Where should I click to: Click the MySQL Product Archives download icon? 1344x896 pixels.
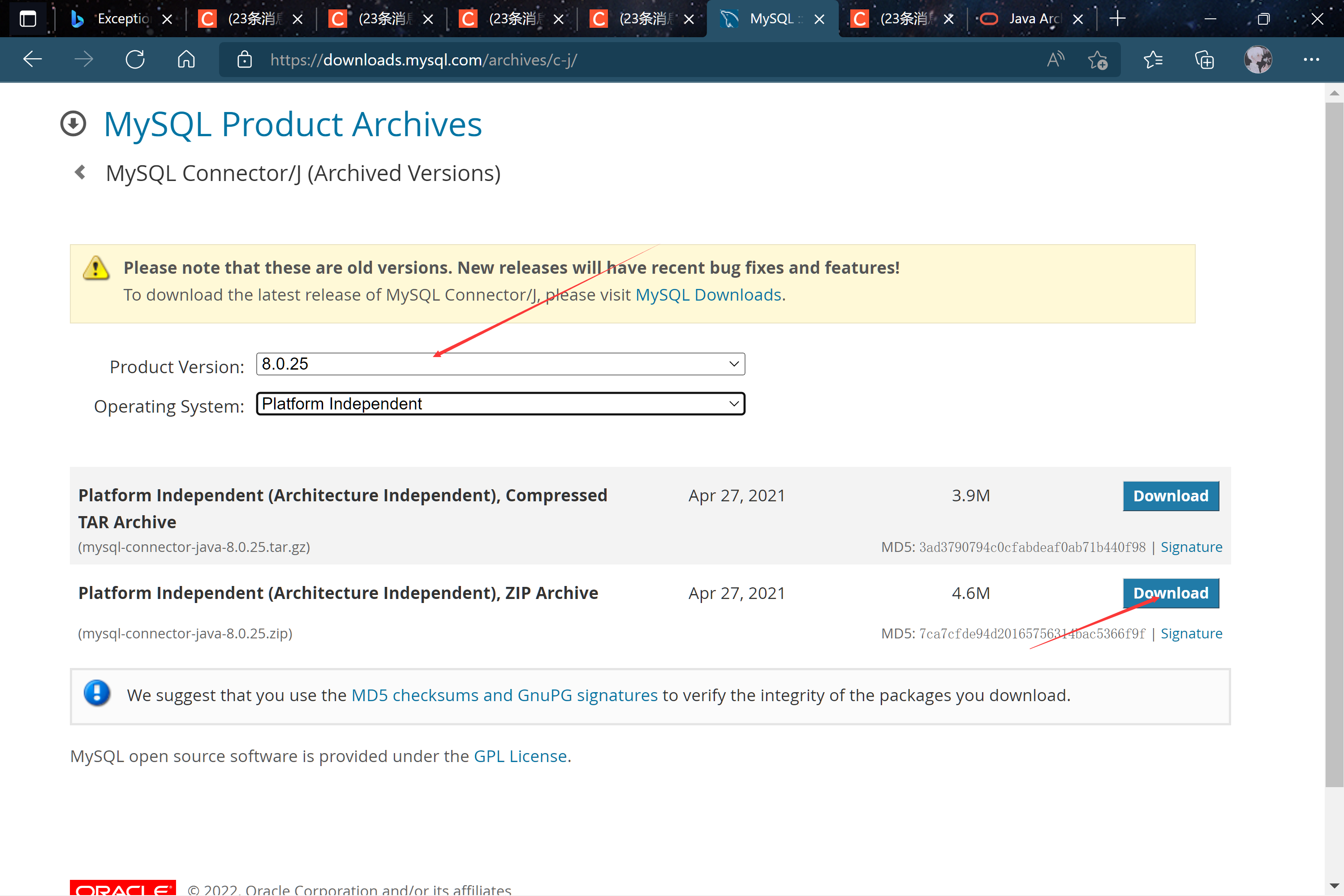tap(73, 123)
